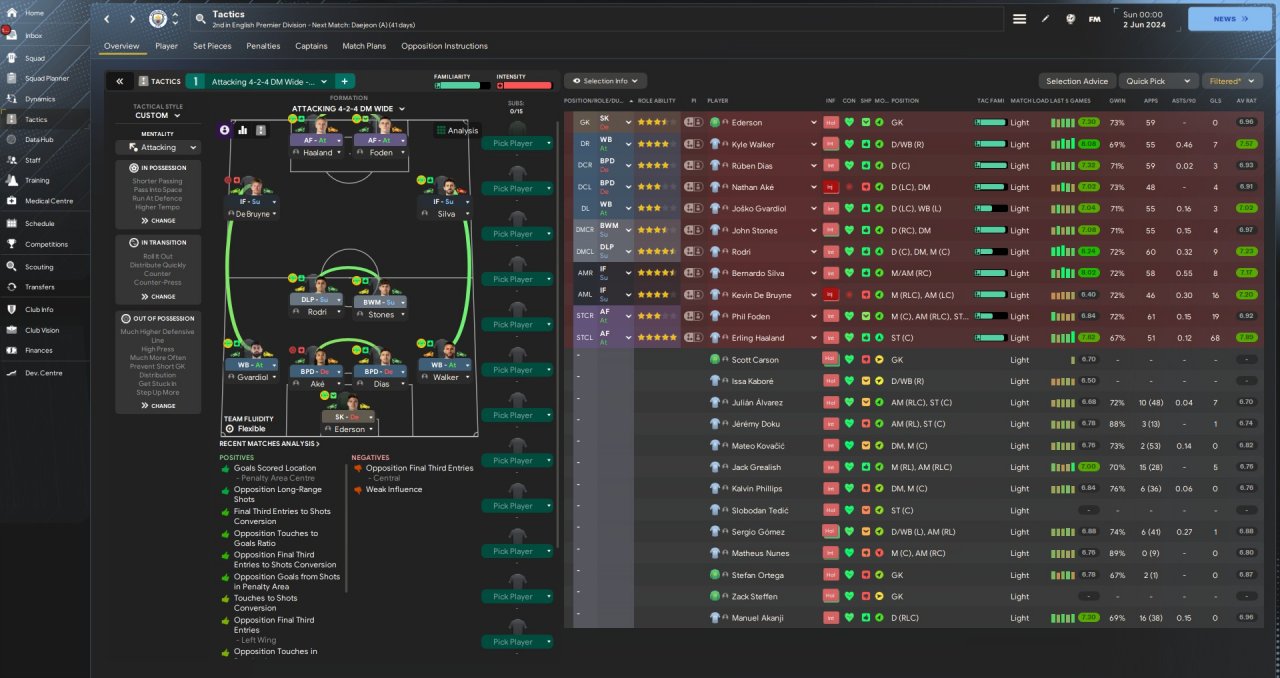Open Recent Matches Analysis link
The image size is (1280, 678).
(269, 443)
